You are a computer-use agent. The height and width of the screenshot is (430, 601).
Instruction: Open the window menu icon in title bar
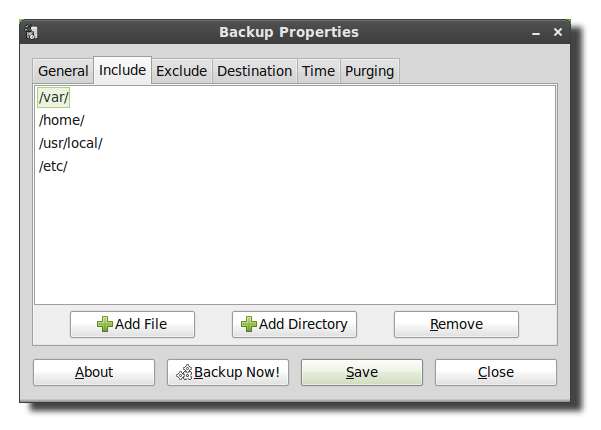pyautogui.click(x=31, y=32)
